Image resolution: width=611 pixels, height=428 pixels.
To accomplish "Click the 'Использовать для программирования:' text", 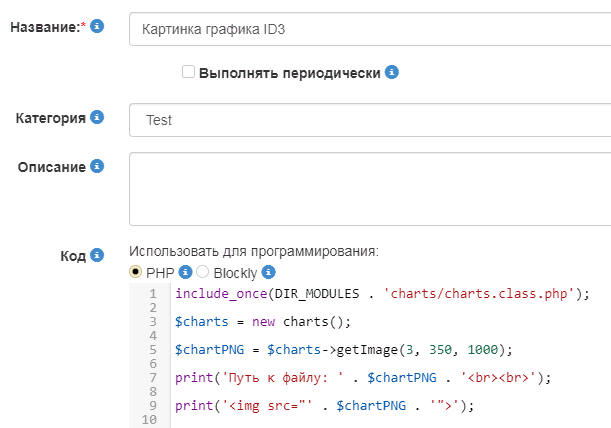I will 254,251.
